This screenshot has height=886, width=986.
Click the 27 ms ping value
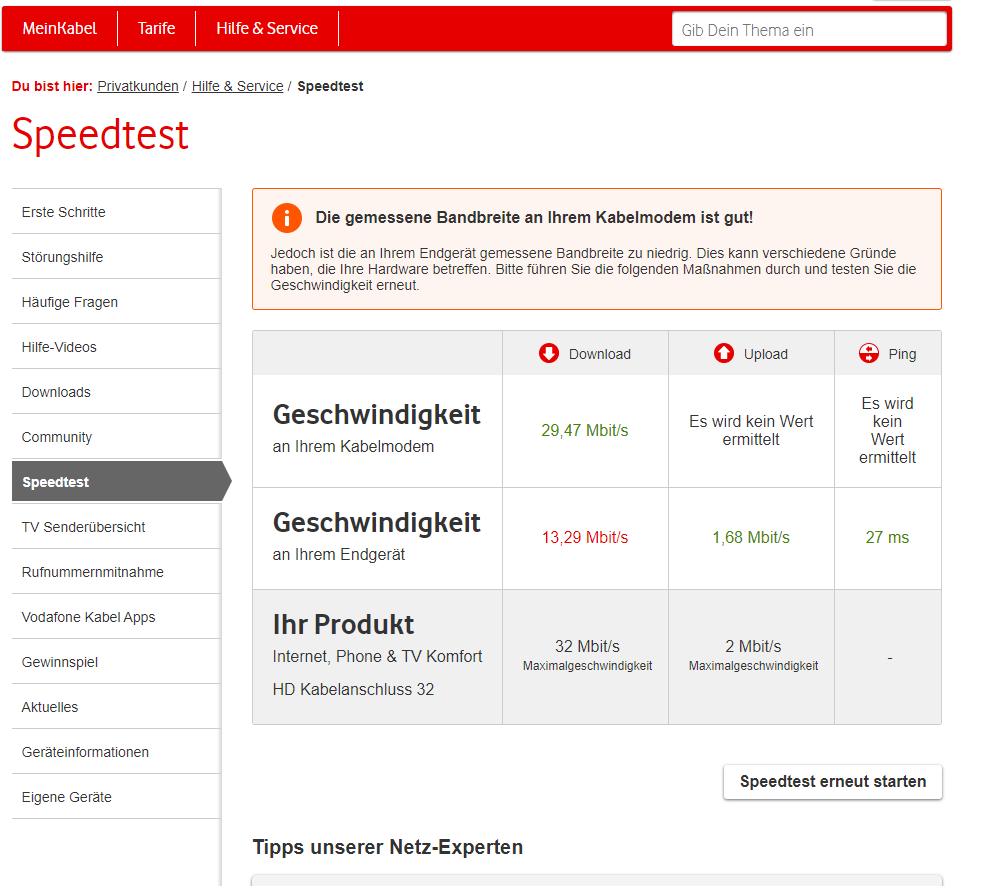[x=887, y=538]
